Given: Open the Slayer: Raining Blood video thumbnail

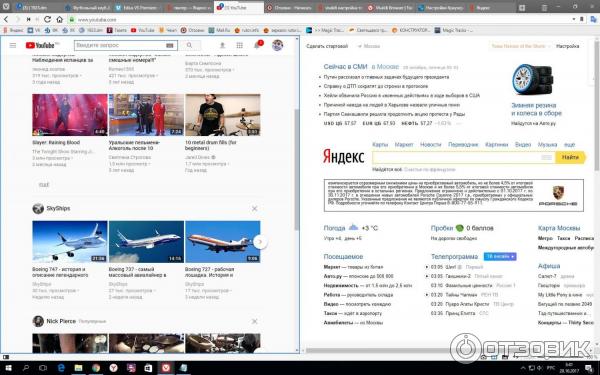Looking at the screenshot, I should 70,115.
